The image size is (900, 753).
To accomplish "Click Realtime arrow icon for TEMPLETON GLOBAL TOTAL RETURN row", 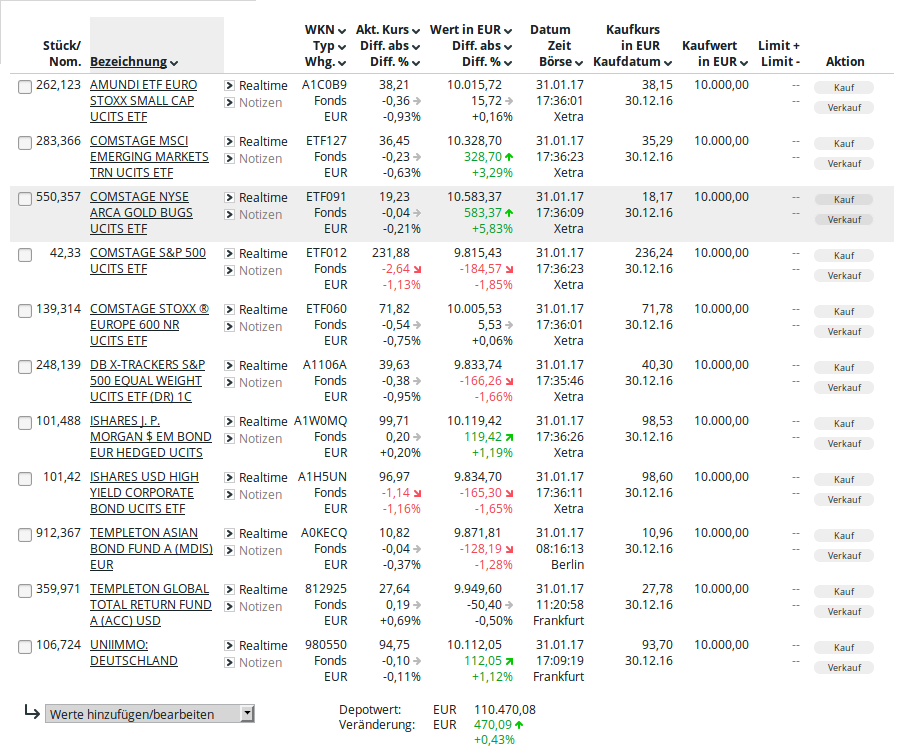I will (x=230, y=589).
